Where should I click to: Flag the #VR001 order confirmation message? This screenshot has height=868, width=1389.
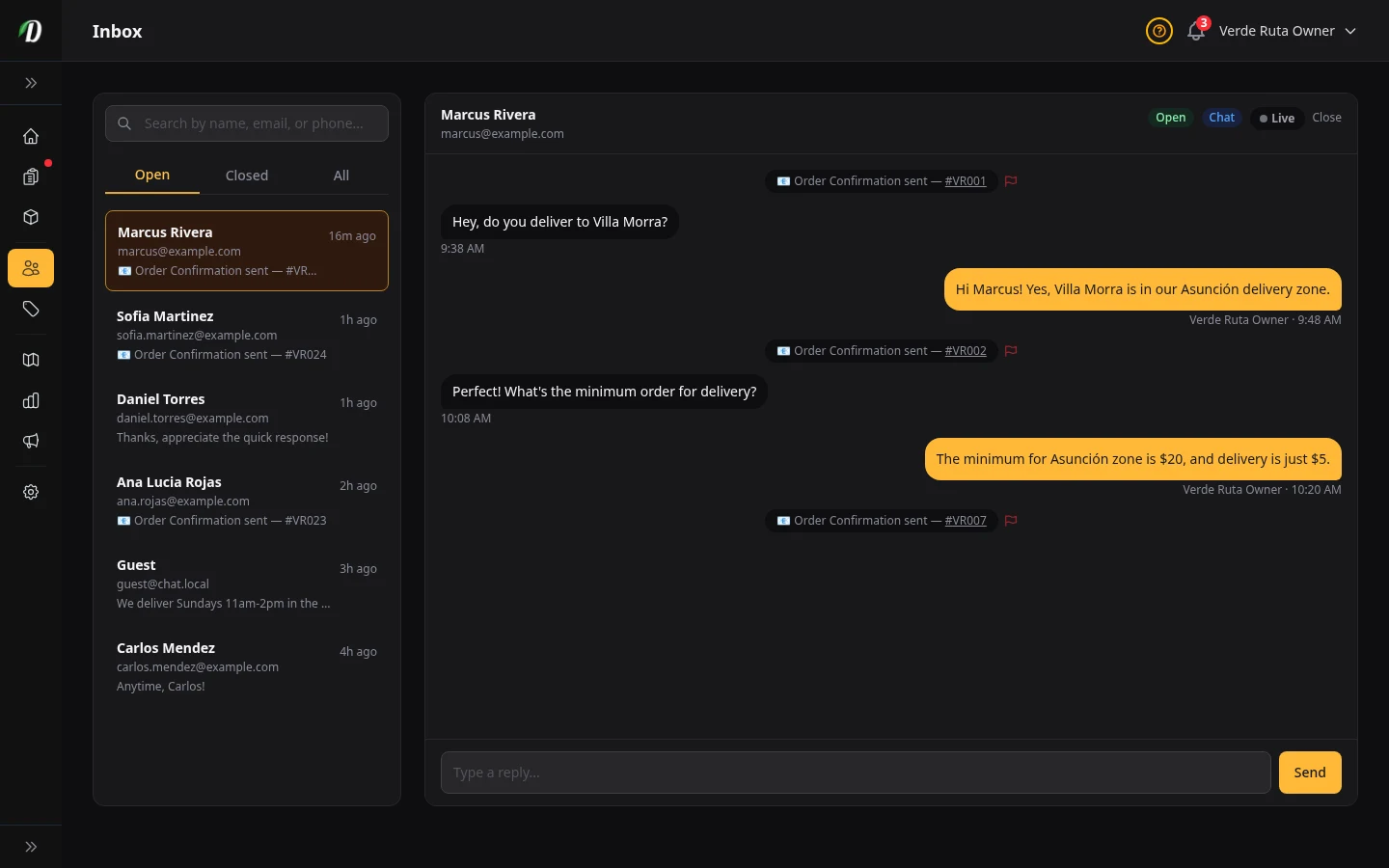click(x=1011, y=181)
